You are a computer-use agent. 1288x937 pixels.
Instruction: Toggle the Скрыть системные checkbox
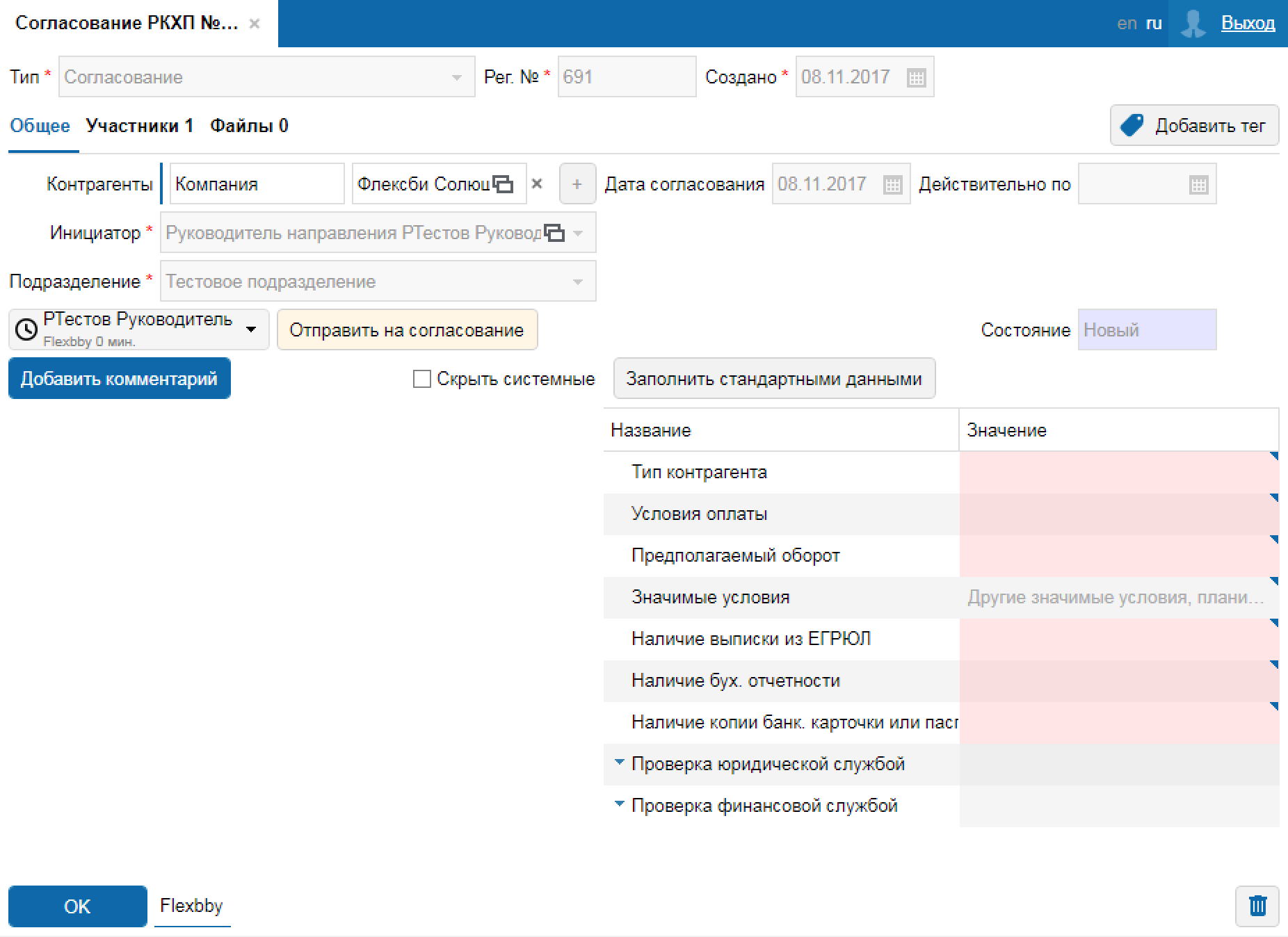[421, 379]
